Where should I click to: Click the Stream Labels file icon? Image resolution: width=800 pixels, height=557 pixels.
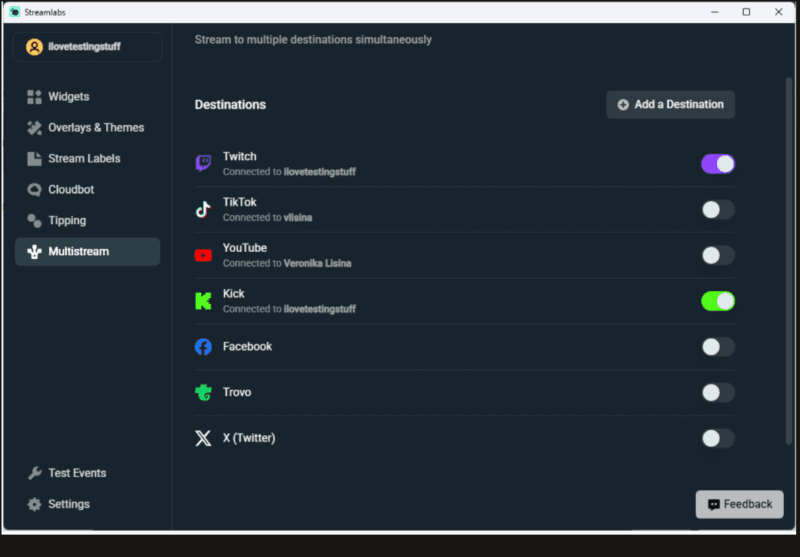(x=34, y=159)
